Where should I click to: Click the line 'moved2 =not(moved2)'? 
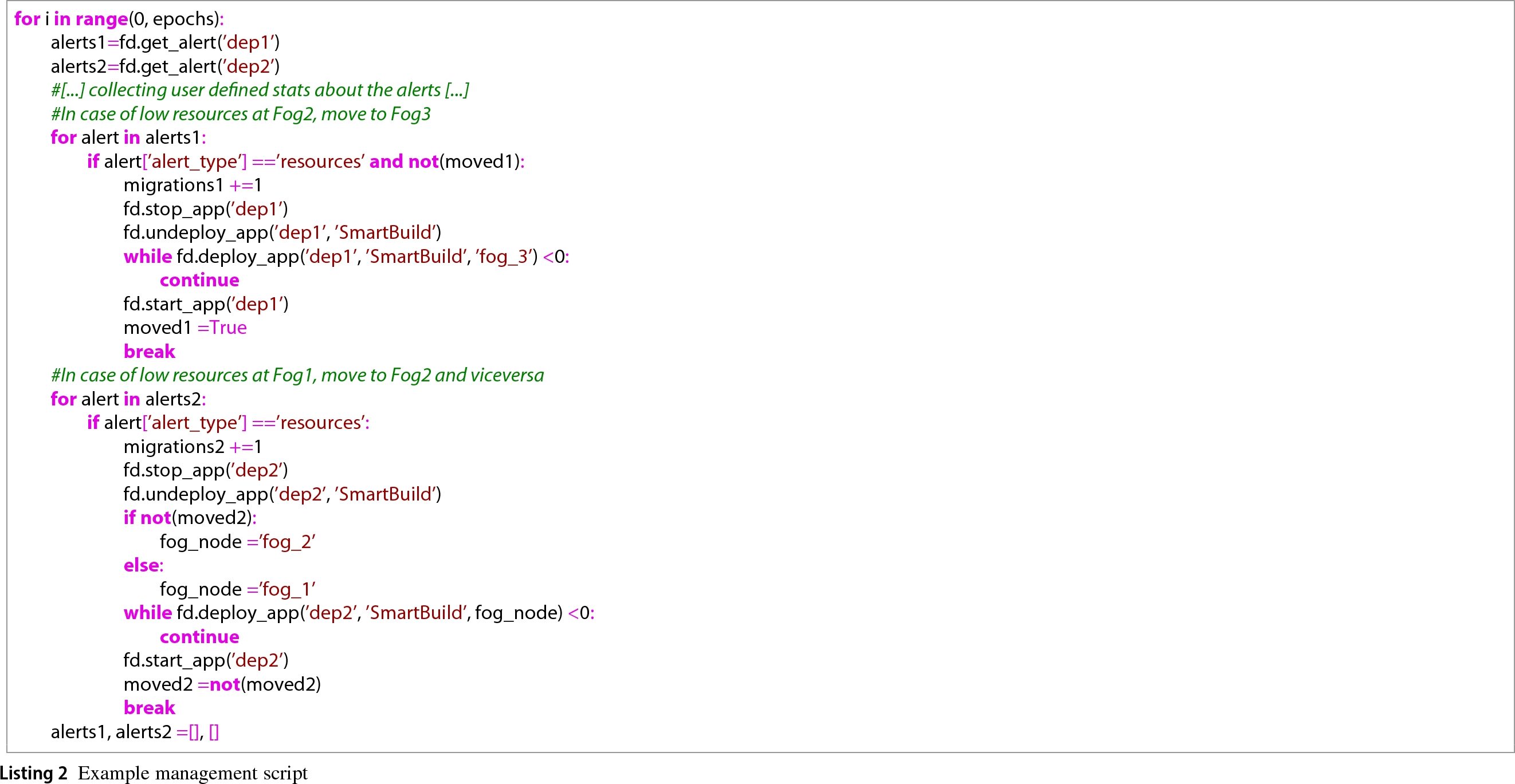(x=222, y=685)
